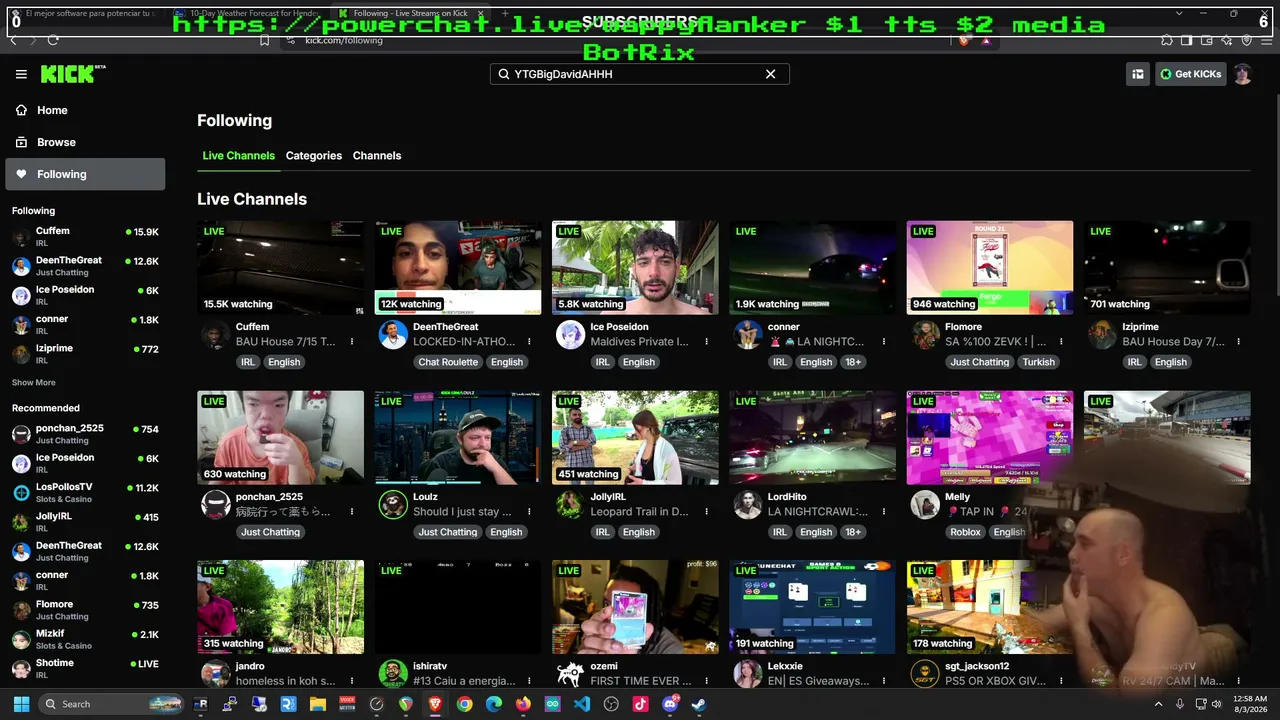
Task: Open the DeenTheGreat stream thumbnail
Action: (x=458, y=268)
